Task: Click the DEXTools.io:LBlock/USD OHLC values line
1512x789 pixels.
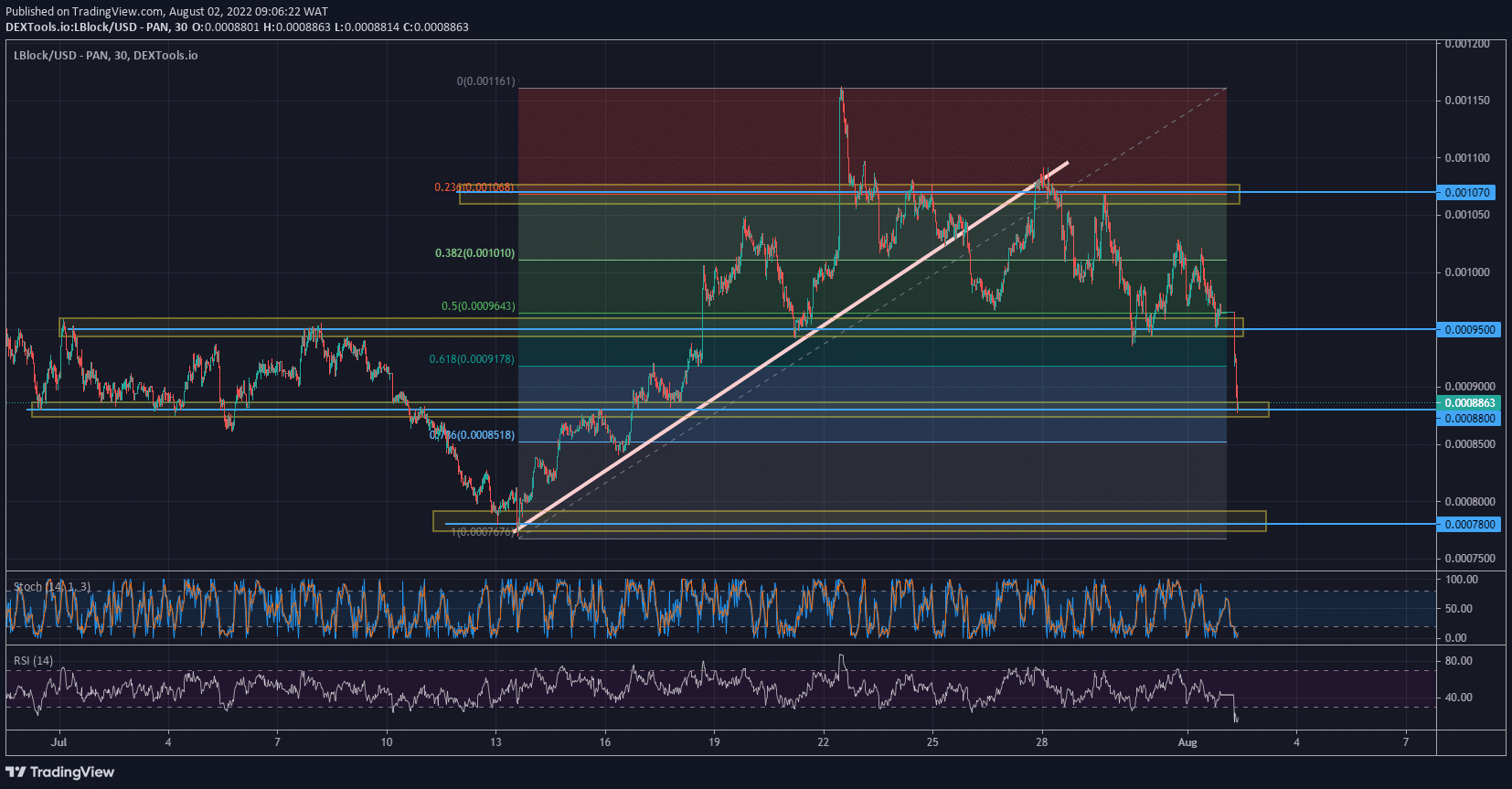Action: tap(237, 27)
